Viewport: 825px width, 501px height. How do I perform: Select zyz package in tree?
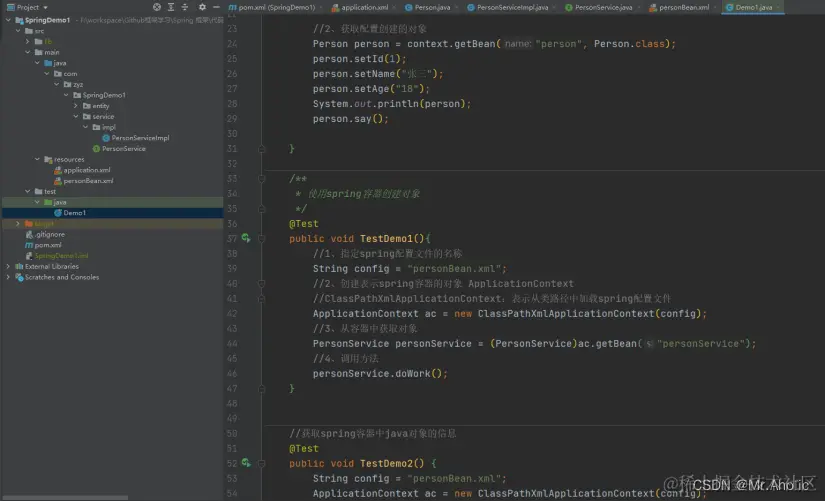coord(78,84)
